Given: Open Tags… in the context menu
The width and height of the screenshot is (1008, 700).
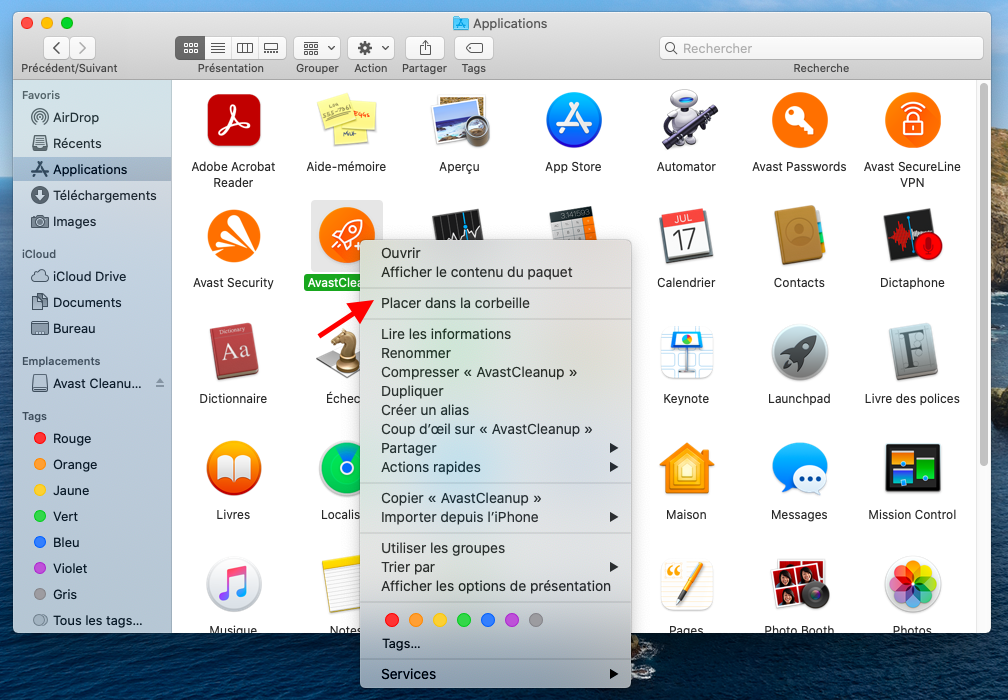Looking at the screenshot, I should 496,643.
